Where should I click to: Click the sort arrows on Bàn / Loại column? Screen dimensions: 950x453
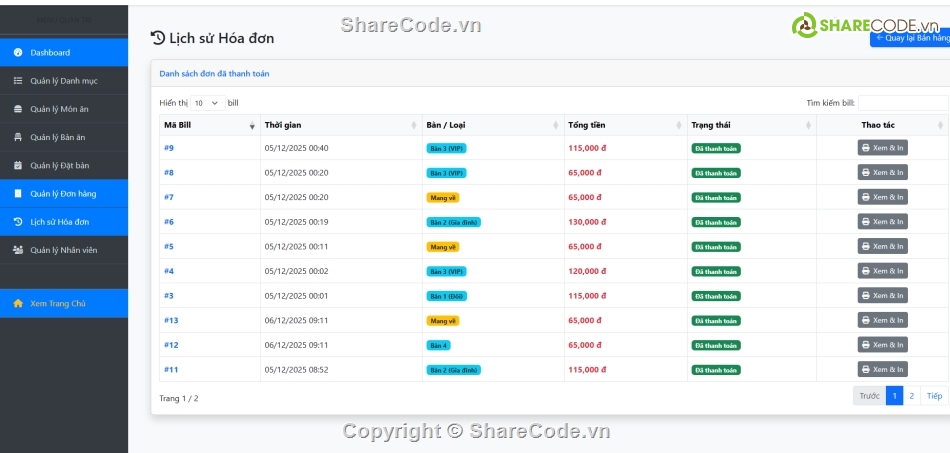click(x=556, y=125)
